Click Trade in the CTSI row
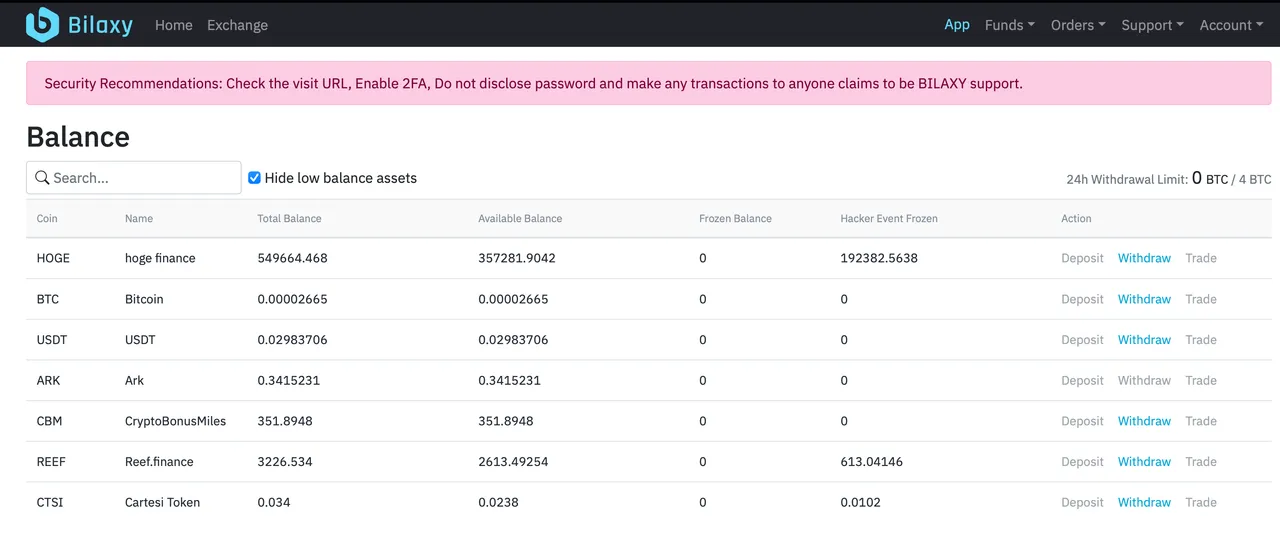 pyautogui.click(x=1201, y=502)
